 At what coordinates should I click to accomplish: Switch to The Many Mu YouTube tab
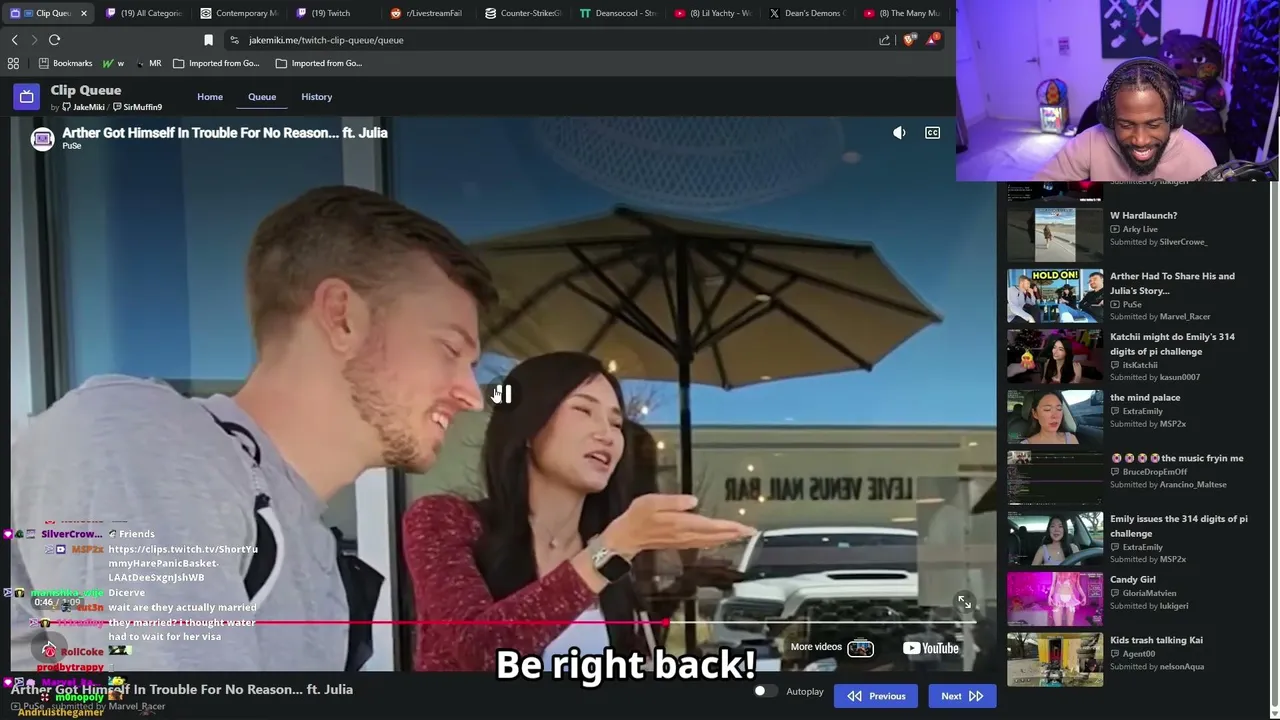(x=902, y=13)
